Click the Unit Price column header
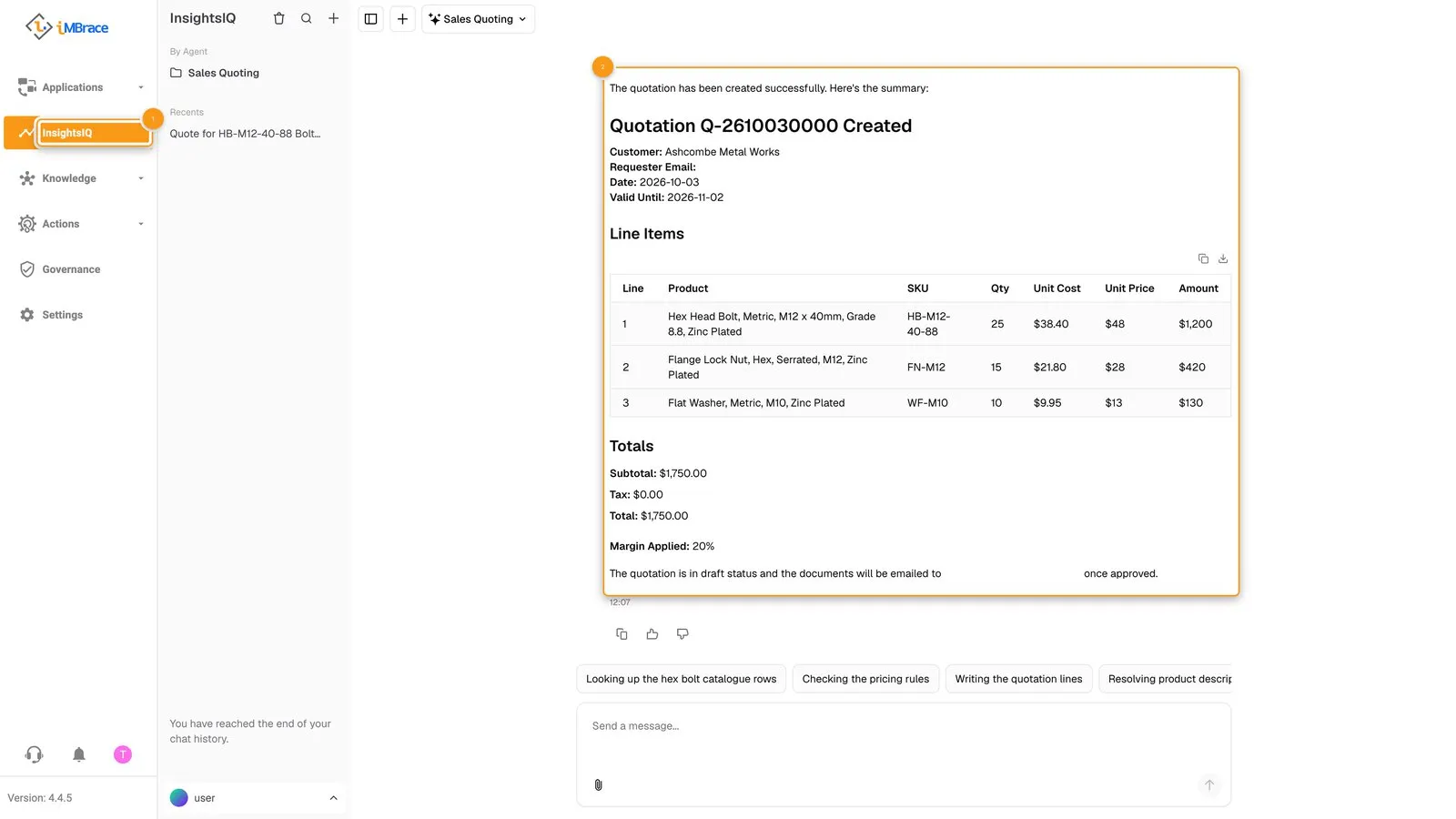Image resolution: width=1456 pixels, height=819 pixels. (1129, 288)
